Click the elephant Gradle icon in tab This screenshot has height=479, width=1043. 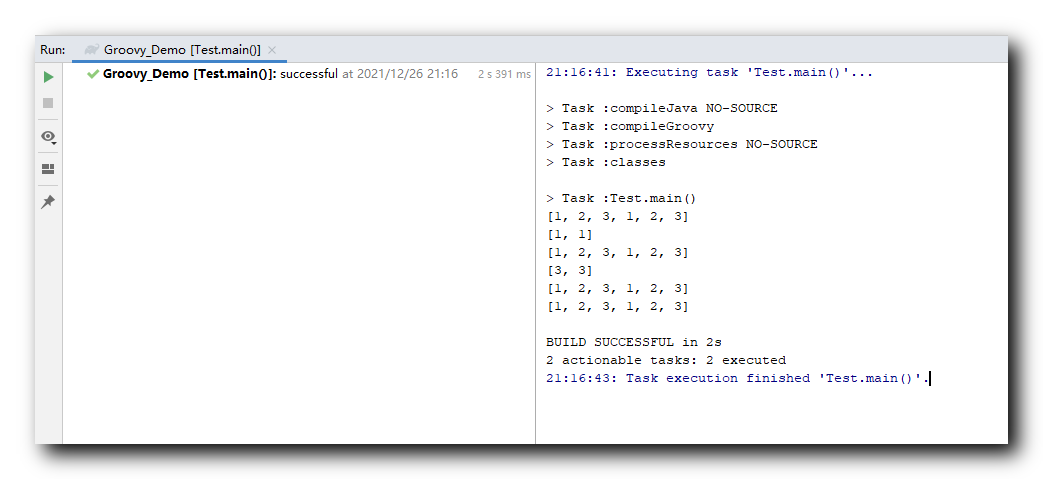[92, 50]
